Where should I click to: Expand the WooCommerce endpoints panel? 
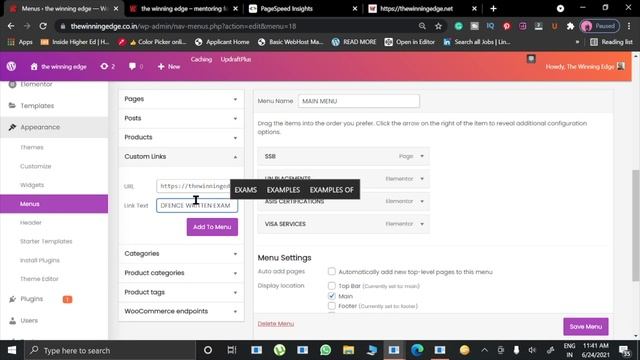click(181, 311)
